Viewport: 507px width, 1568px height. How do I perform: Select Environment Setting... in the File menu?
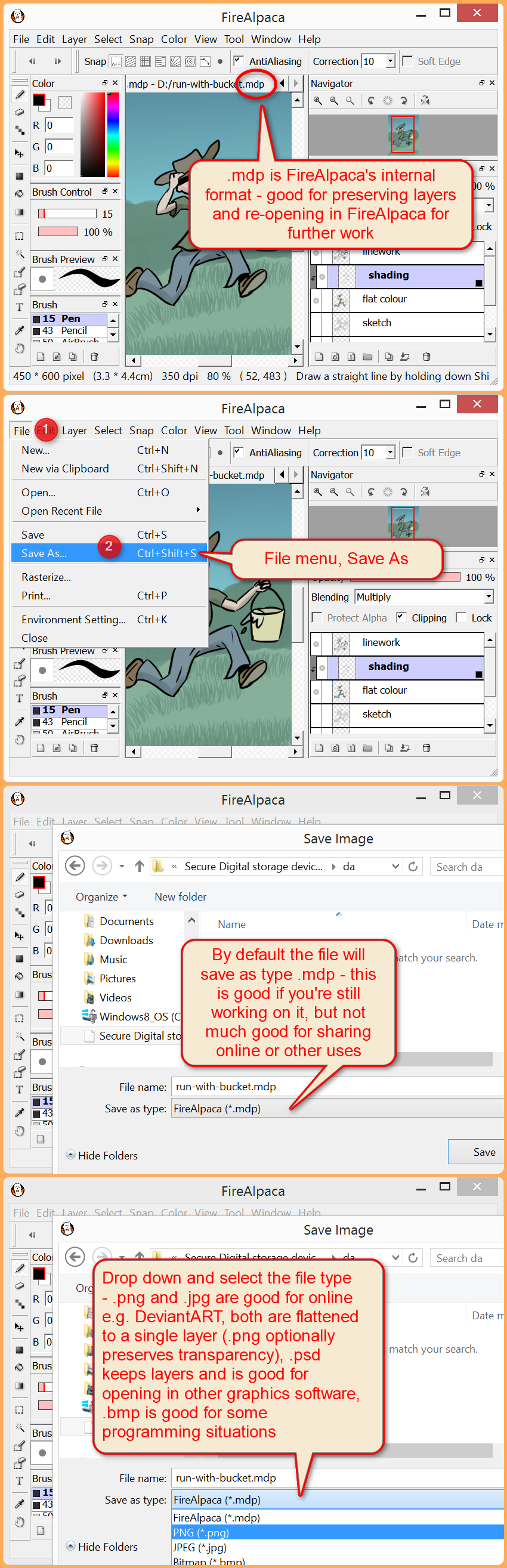pyautogui.click(x=110, y=620)
